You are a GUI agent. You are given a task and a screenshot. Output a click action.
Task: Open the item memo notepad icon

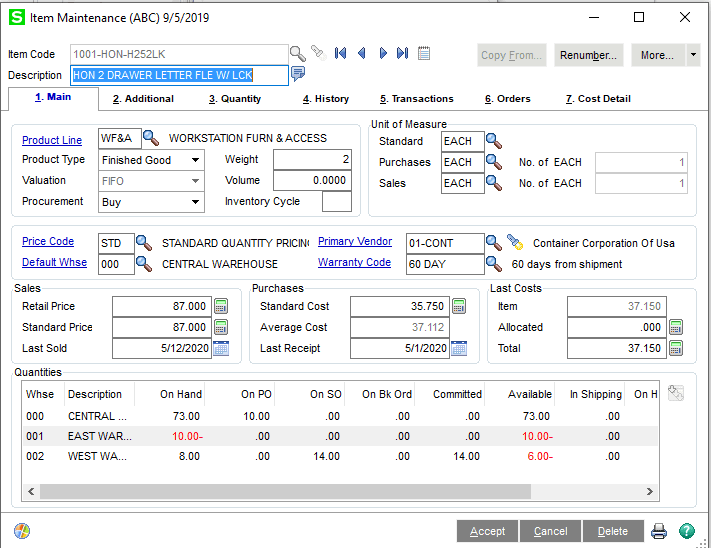pyautogui.click(x=424, y=53)
